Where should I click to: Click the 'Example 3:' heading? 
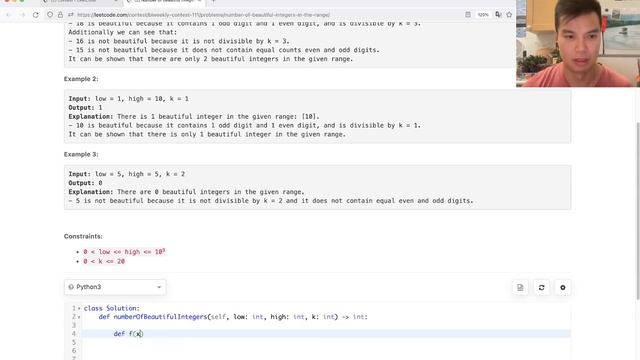tap(81, 154)
